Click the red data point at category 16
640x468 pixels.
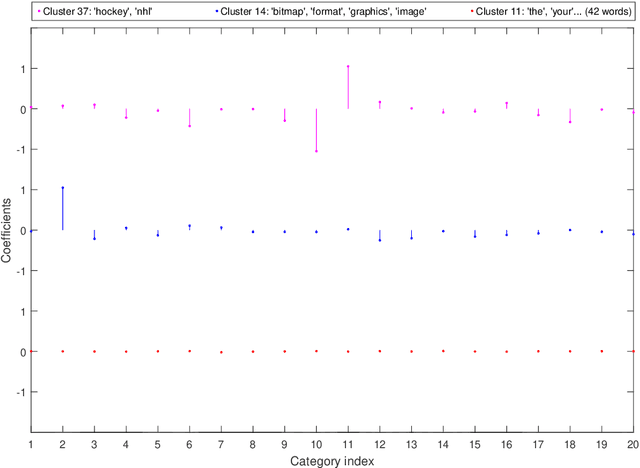click(507, 352)
